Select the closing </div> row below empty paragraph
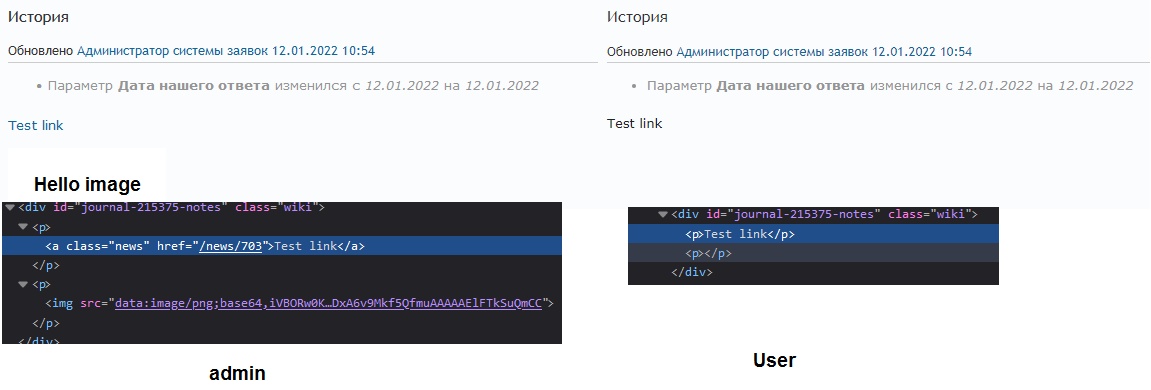The height and width of the screenshot is (390, 1151). (813, 272)
